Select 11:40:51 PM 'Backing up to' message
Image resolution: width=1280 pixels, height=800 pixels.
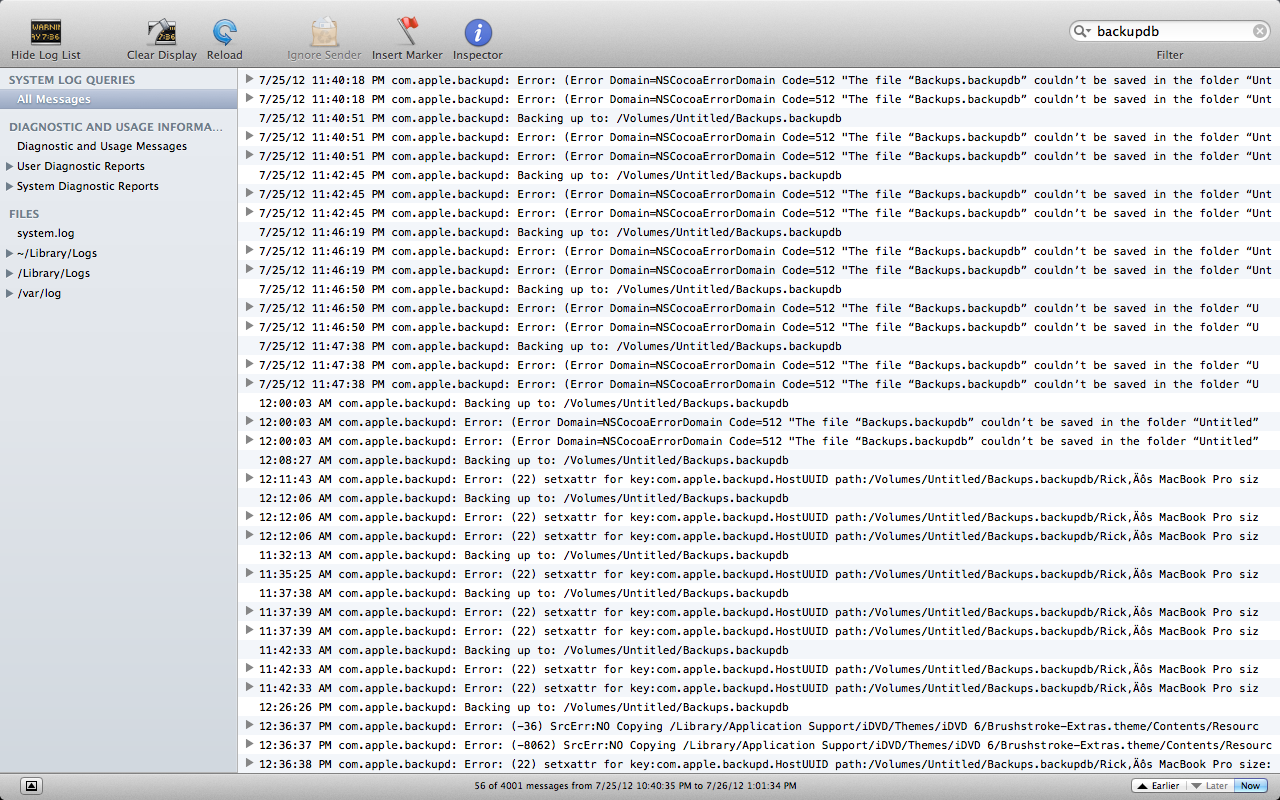[x=759, y=118]
